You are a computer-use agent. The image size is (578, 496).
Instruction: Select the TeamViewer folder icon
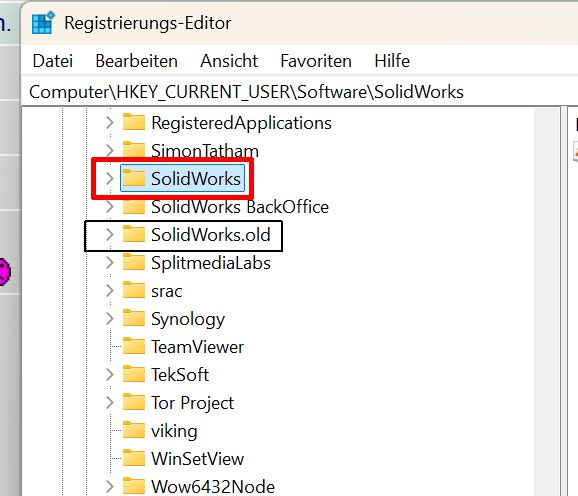coord(133,346)
